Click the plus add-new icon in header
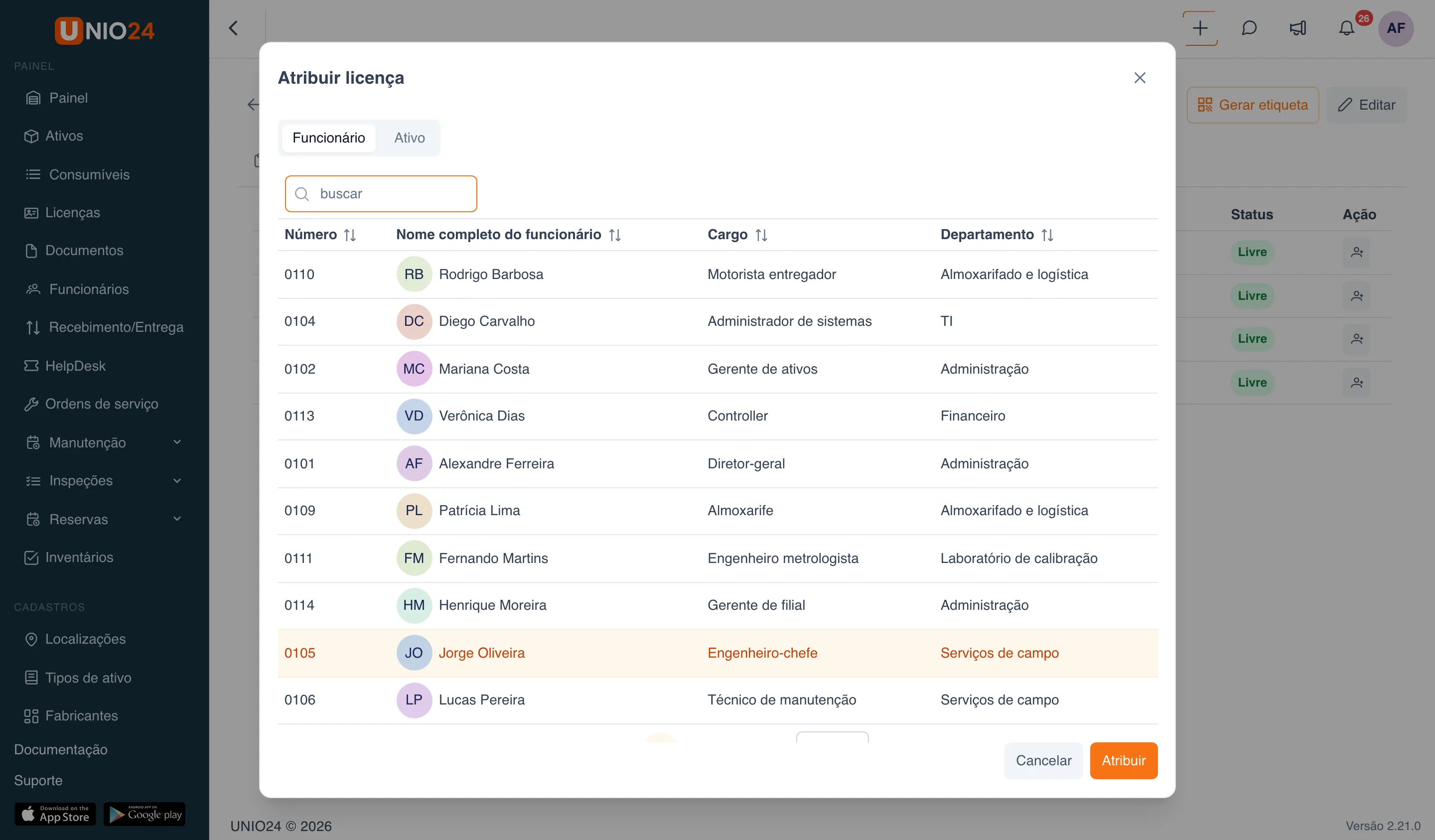The image size is (1435, 840). [x=1200, y=28]
